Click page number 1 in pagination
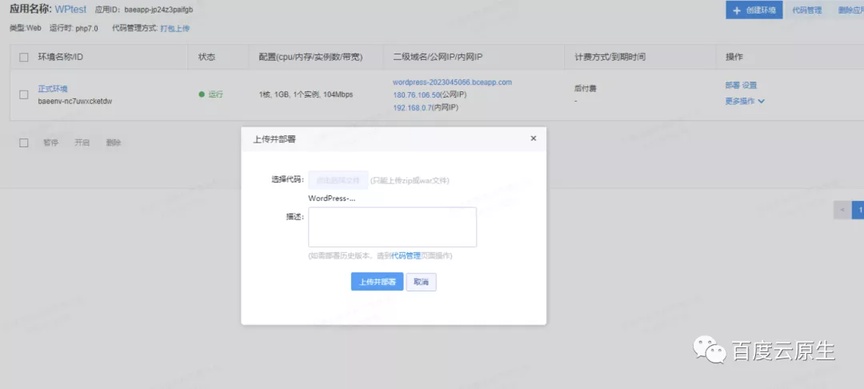Screen dimensions: 864x389 click(858, 210)
